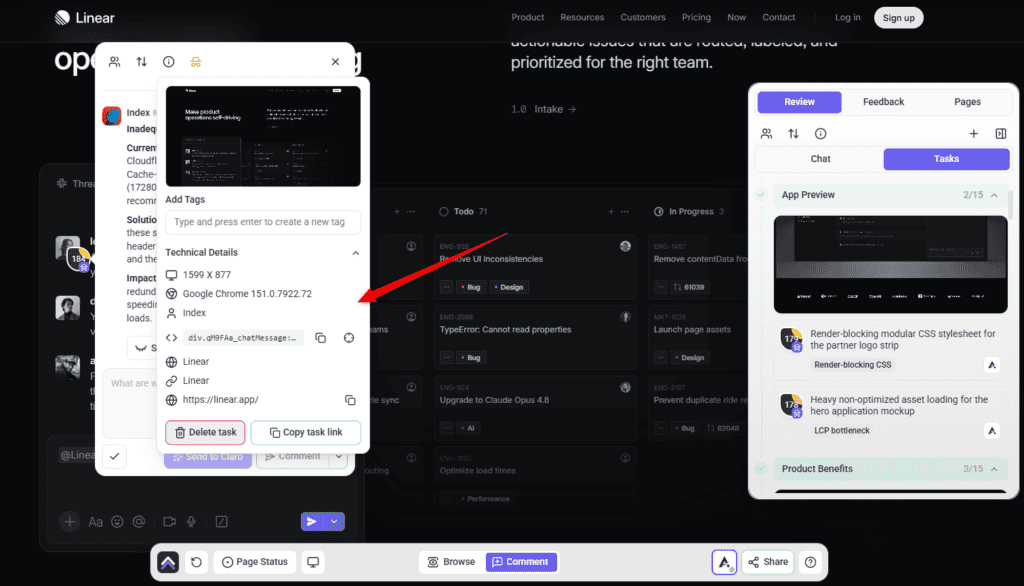
Task: Click the task 179 avatar badge
Action: point(792,340)
